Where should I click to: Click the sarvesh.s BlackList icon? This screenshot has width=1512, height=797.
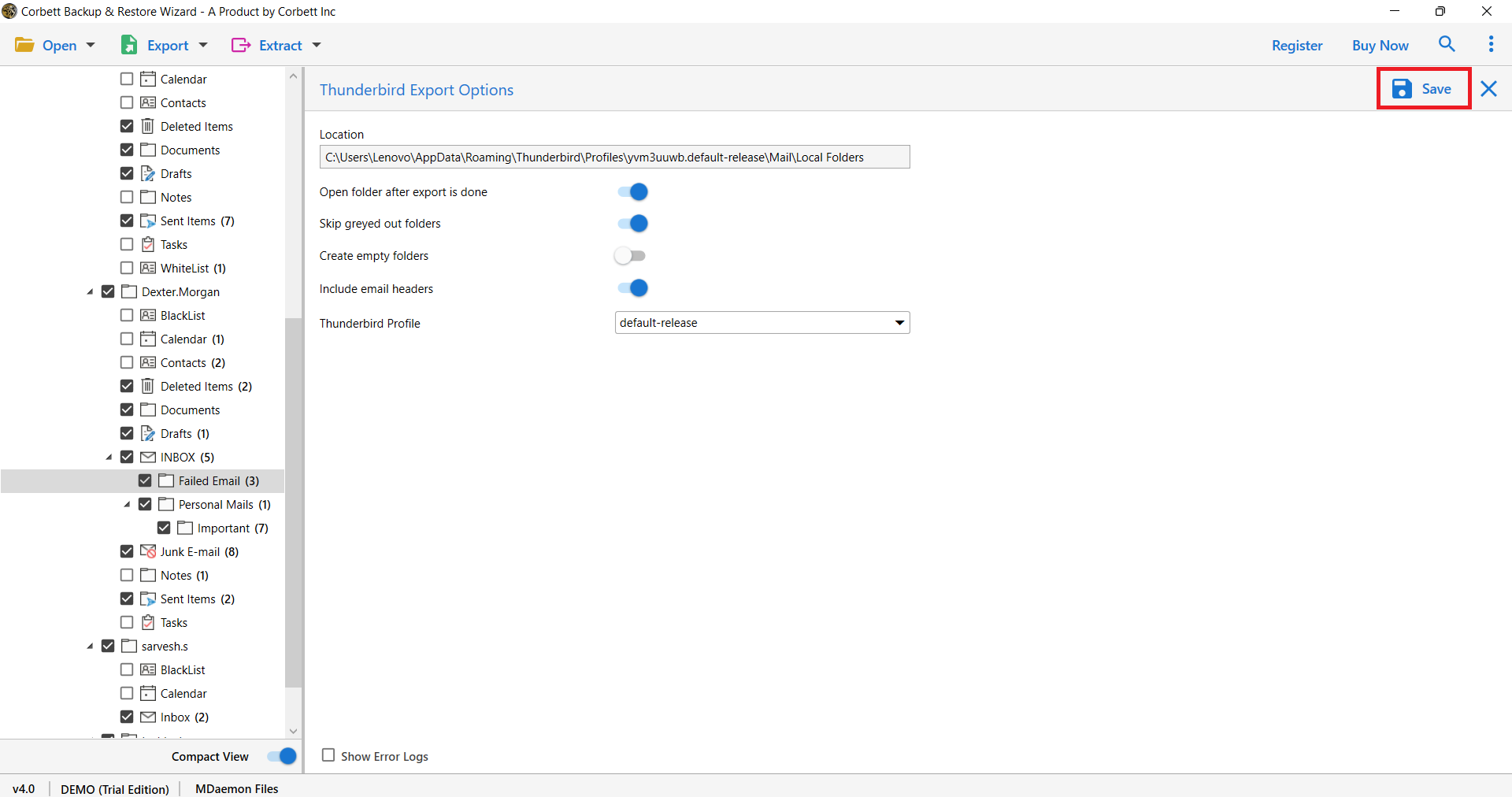tap(148, 669)
